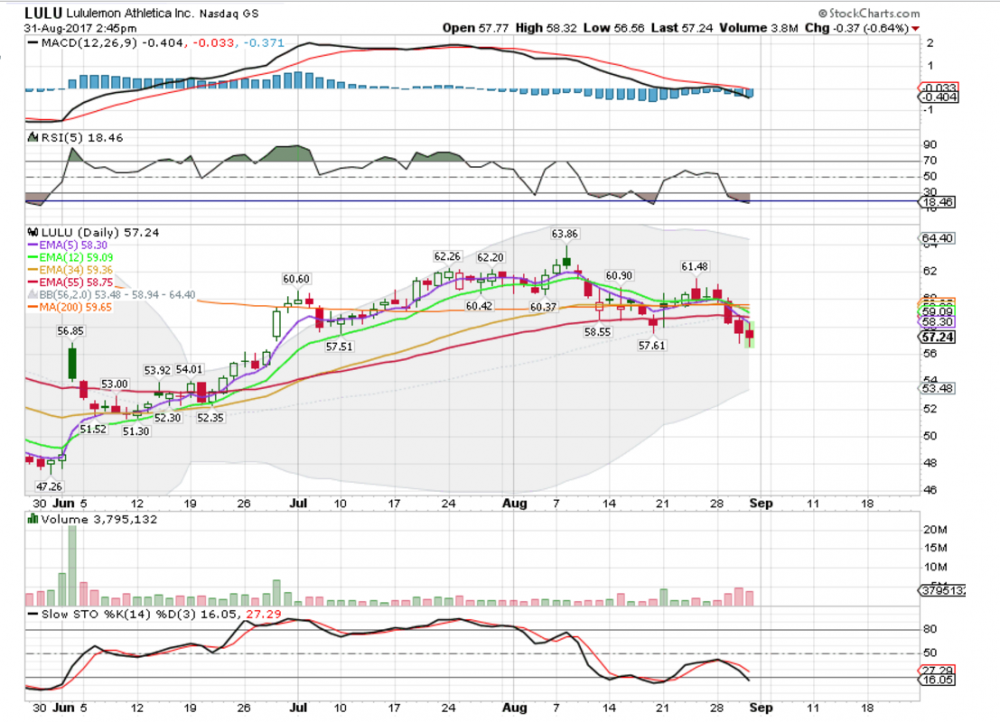Select the EMA(12) 59.09 legend entry
1000x722 pixels.
point(68,257)
